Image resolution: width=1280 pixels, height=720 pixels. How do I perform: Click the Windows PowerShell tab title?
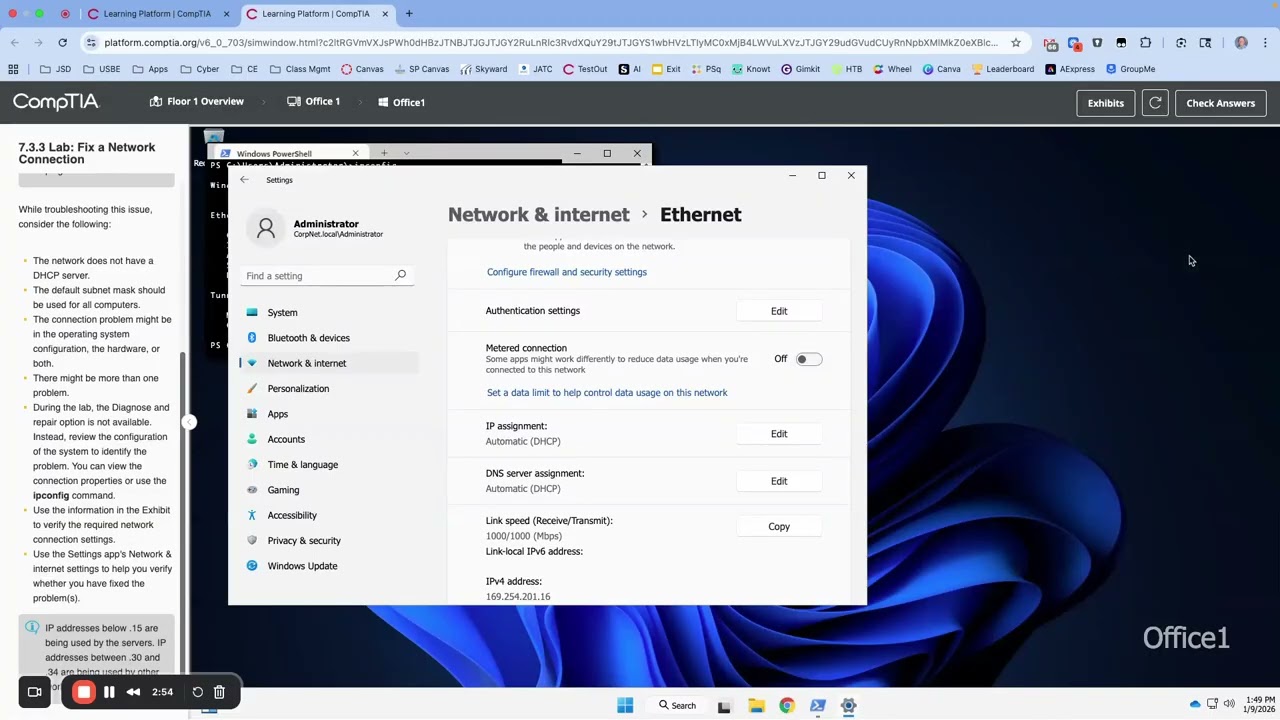click(x=274, y=154)
